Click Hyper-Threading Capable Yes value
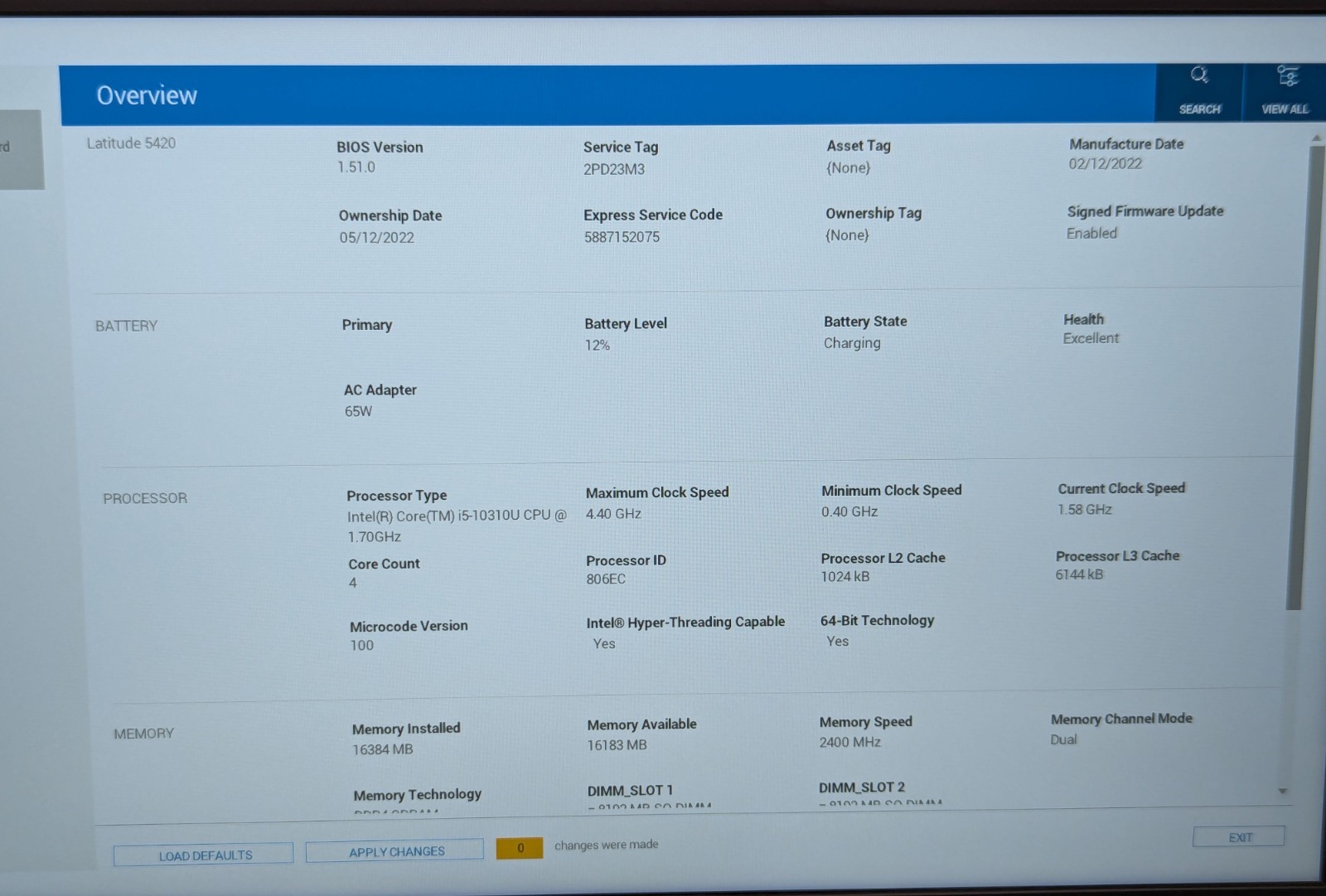 click(604, 643)
